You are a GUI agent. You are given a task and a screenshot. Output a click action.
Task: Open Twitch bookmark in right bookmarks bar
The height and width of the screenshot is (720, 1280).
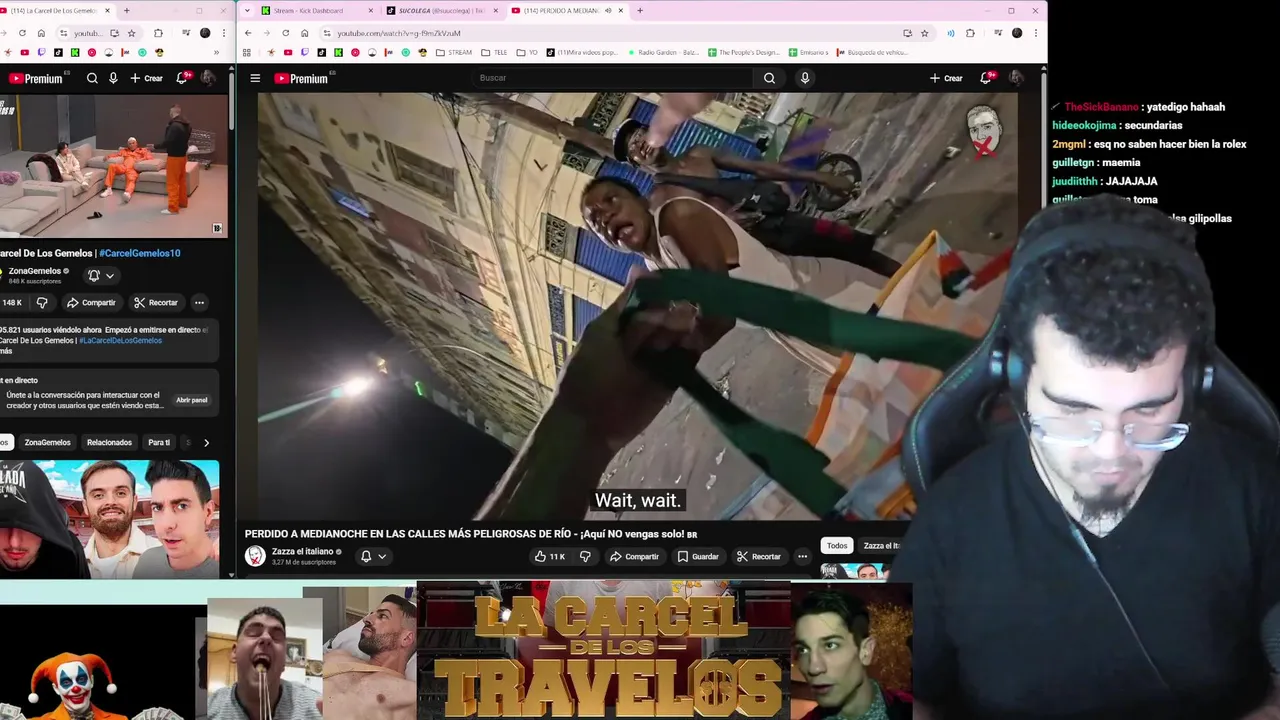tap(305, 52)
